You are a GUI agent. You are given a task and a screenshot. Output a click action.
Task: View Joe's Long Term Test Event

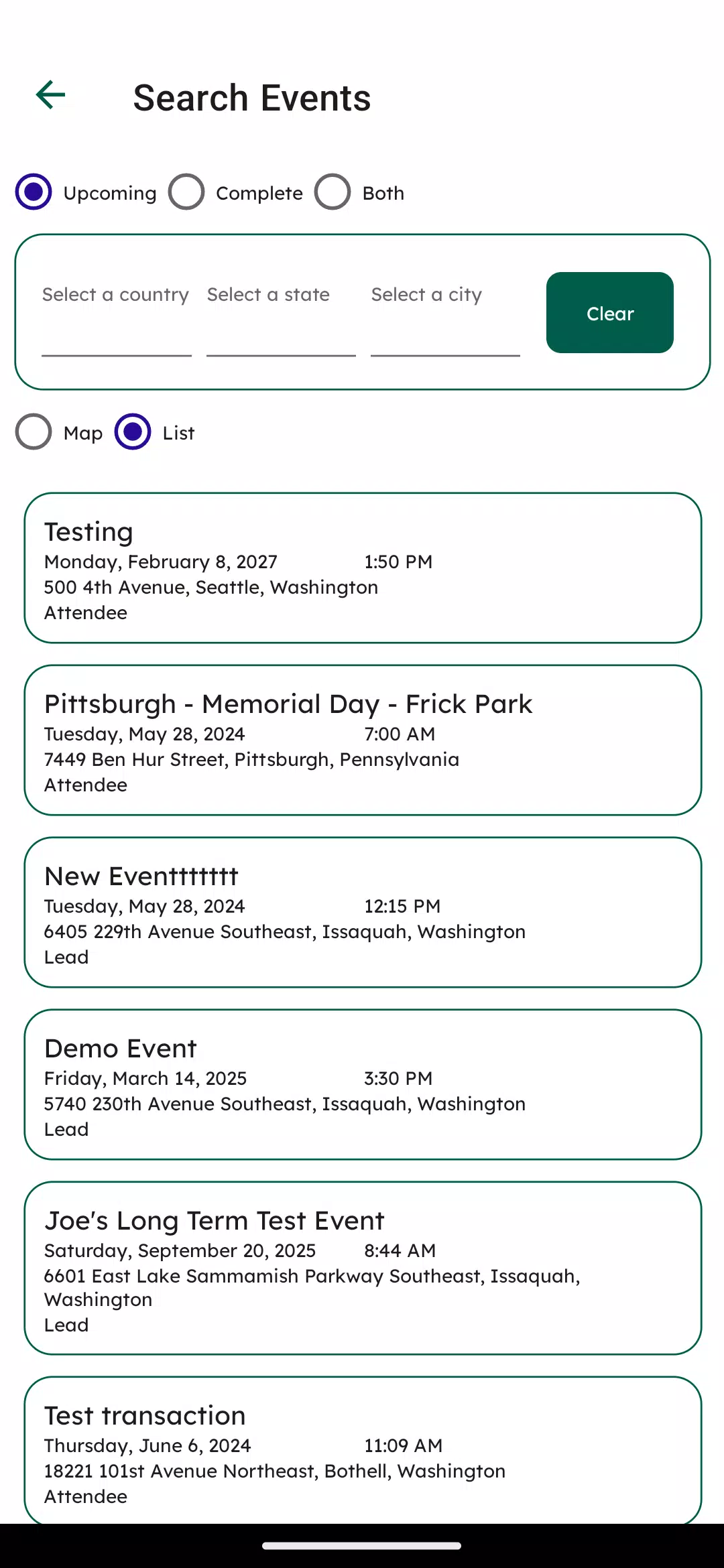[x=363, y=1268]
